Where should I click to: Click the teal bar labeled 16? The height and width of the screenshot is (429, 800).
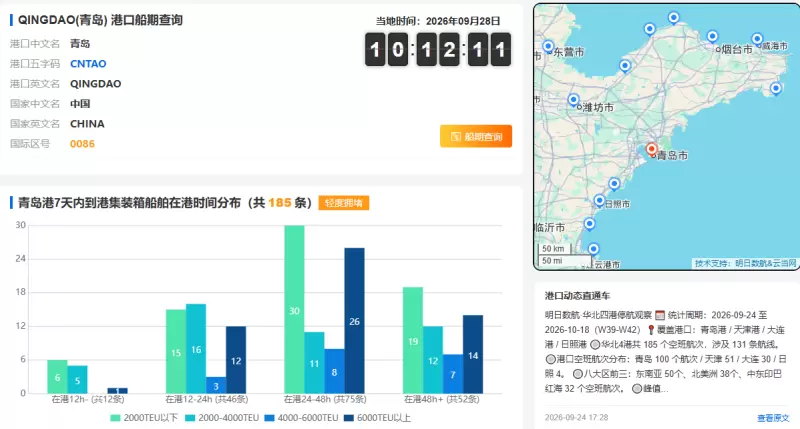pyautogui.click(x=196, y=348)
